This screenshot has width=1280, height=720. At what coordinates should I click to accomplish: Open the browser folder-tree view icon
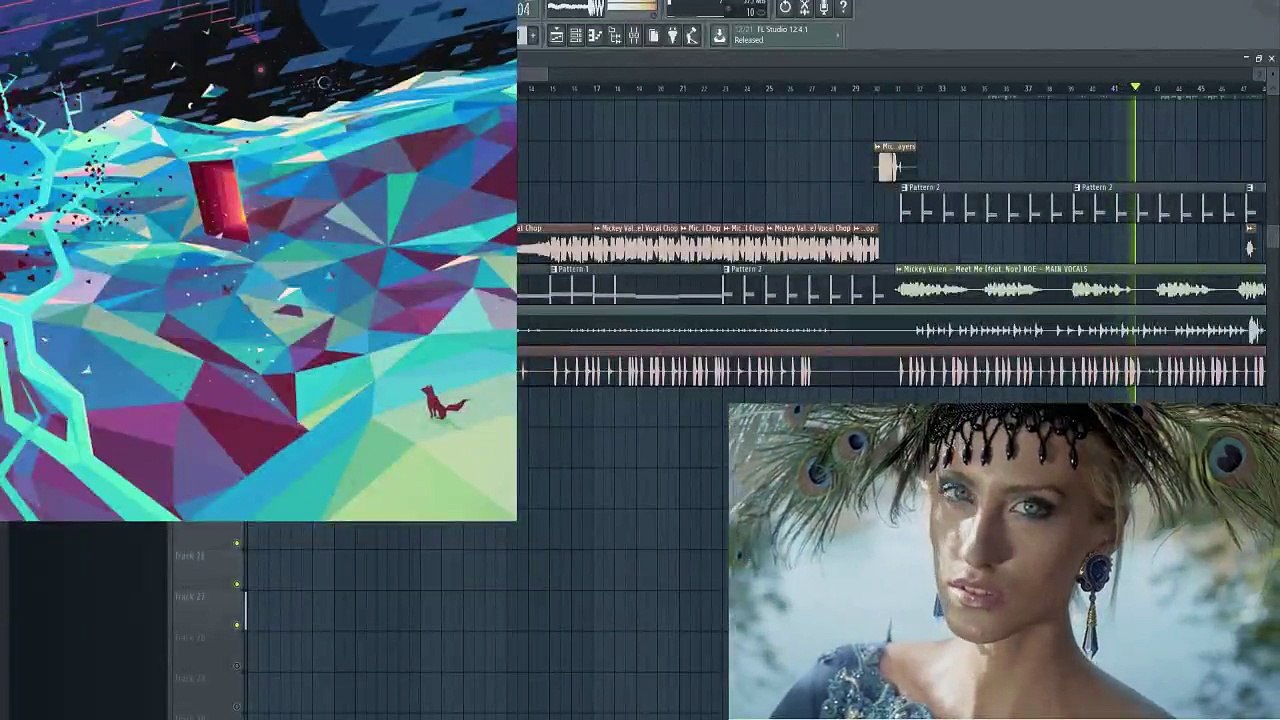(615, 36)
